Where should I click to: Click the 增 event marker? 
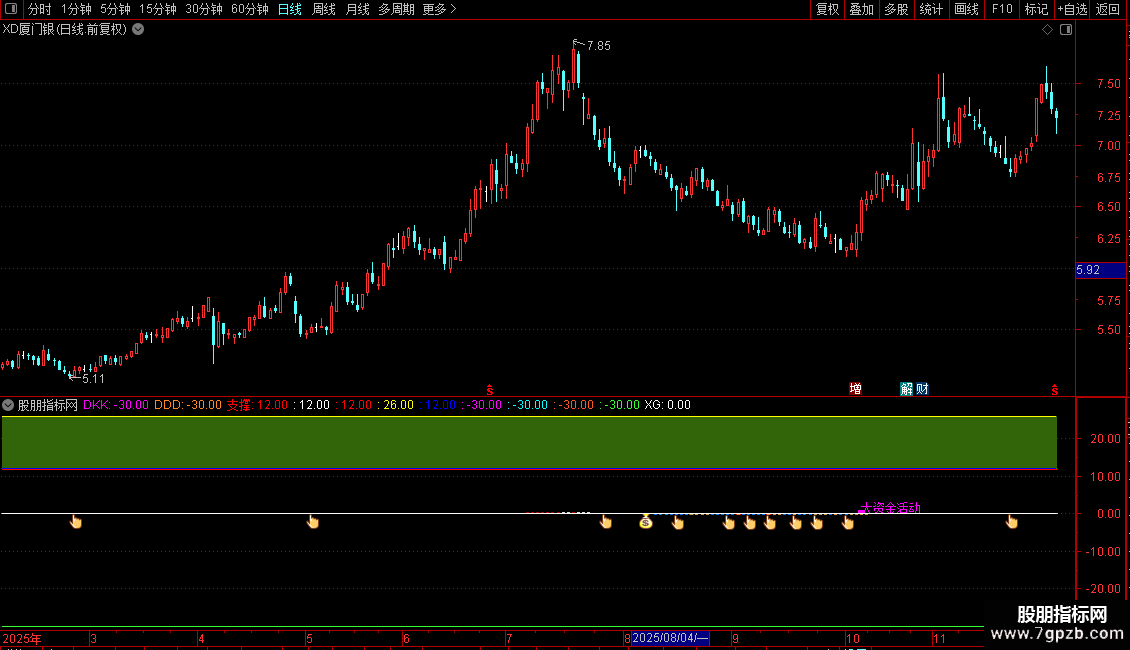tap(856, 389)
